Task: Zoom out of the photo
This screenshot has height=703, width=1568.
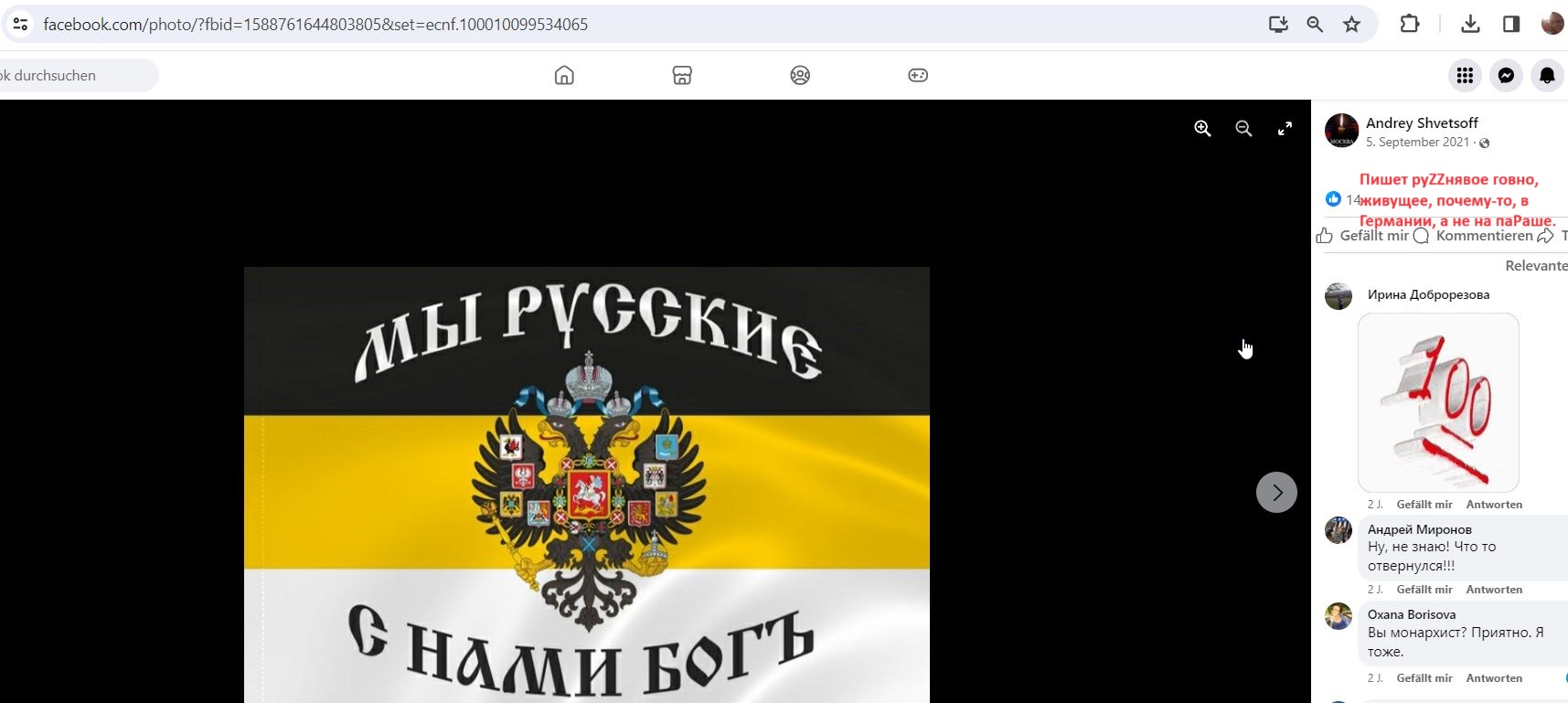Action: click(x=1243, y=129)
